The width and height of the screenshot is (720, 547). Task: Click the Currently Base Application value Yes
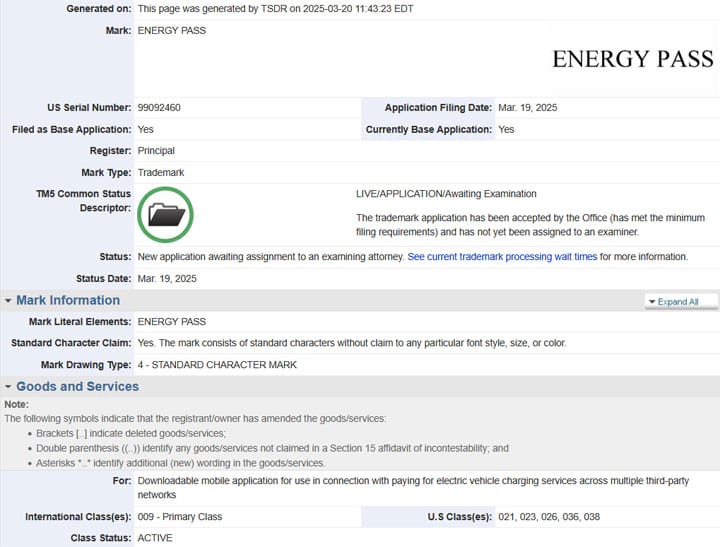click(x=506, y=130)
